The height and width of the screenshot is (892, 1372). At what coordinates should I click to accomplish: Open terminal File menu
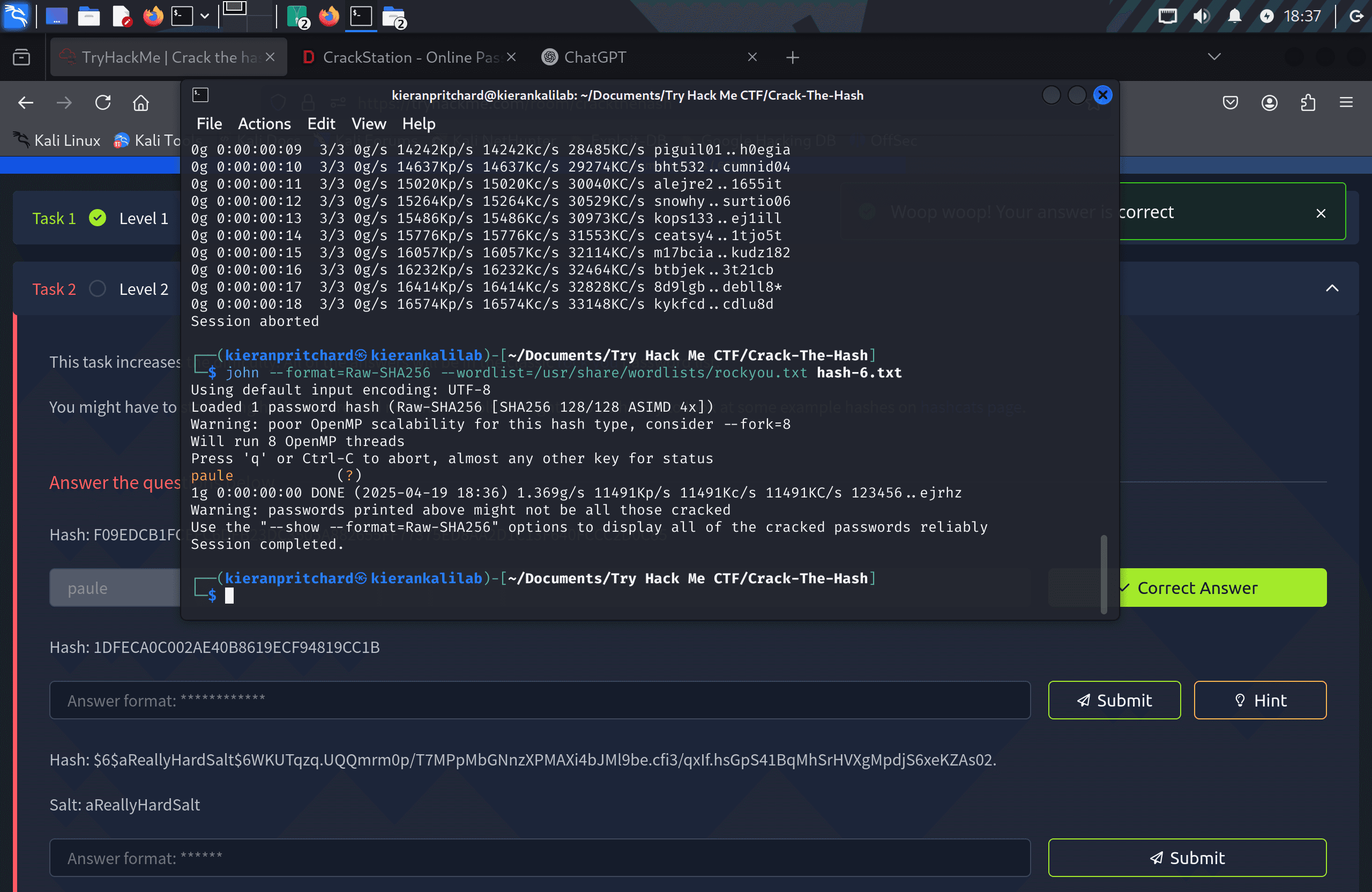click(208, 123)
